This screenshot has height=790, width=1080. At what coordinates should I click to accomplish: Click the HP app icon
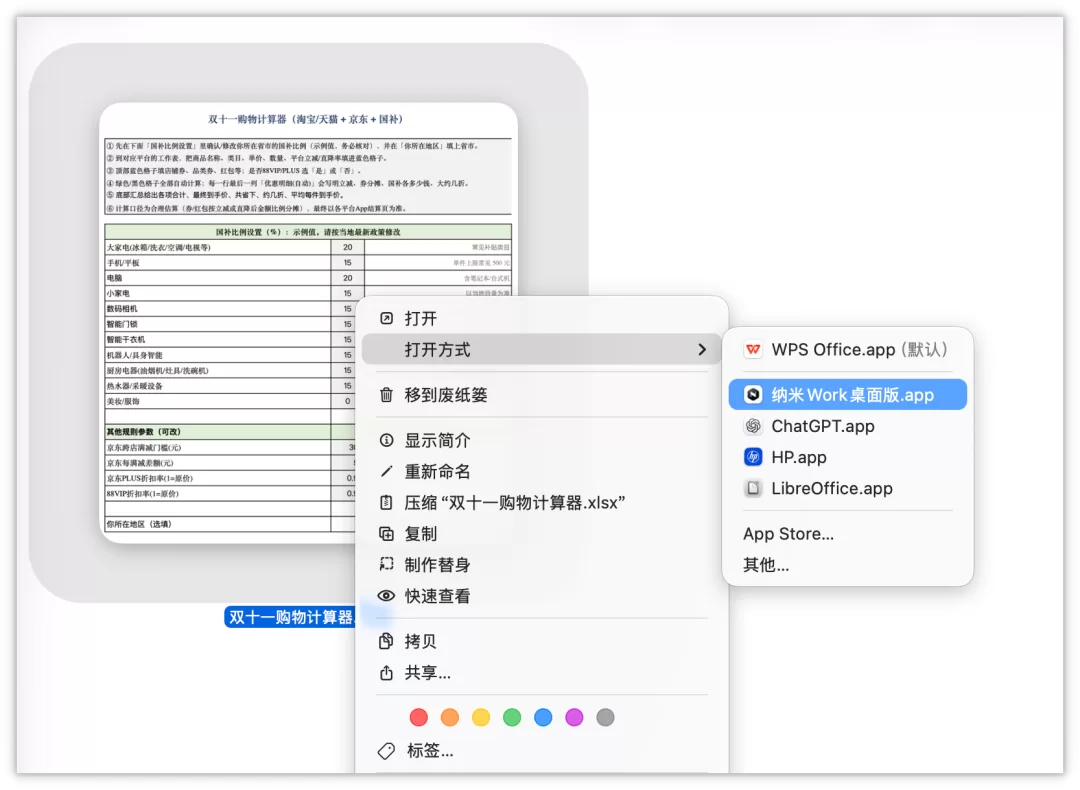(753, 457)
